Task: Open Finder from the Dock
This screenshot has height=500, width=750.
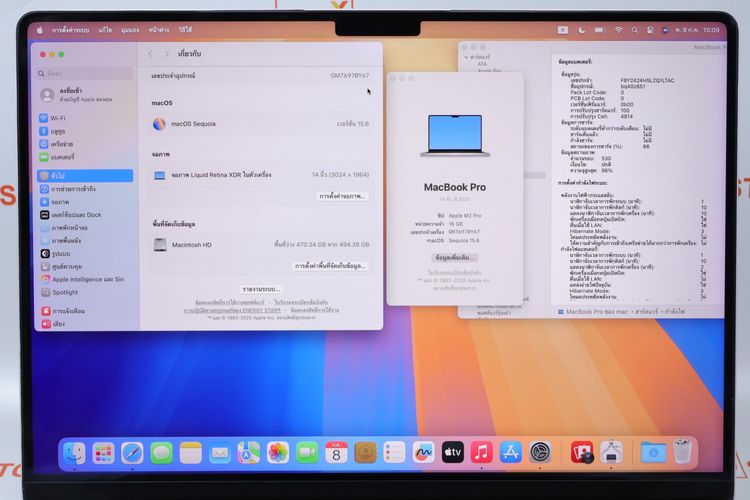Action: tap(75, 453)
